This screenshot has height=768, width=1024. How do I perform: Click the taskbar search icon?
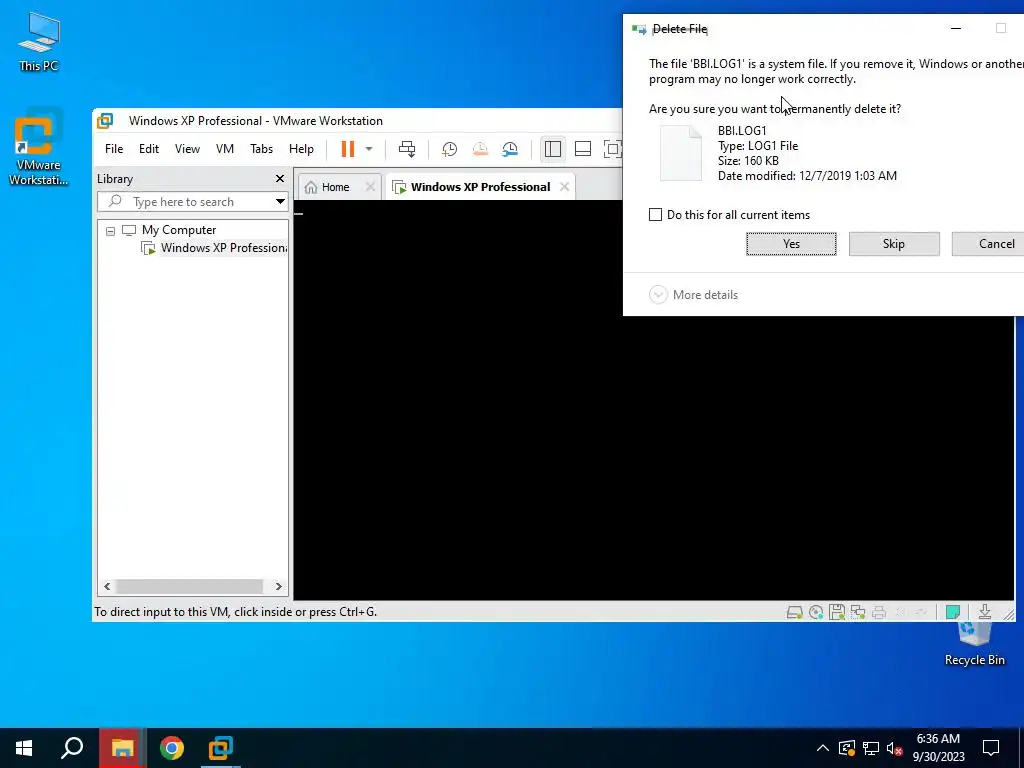coord(72,748)
